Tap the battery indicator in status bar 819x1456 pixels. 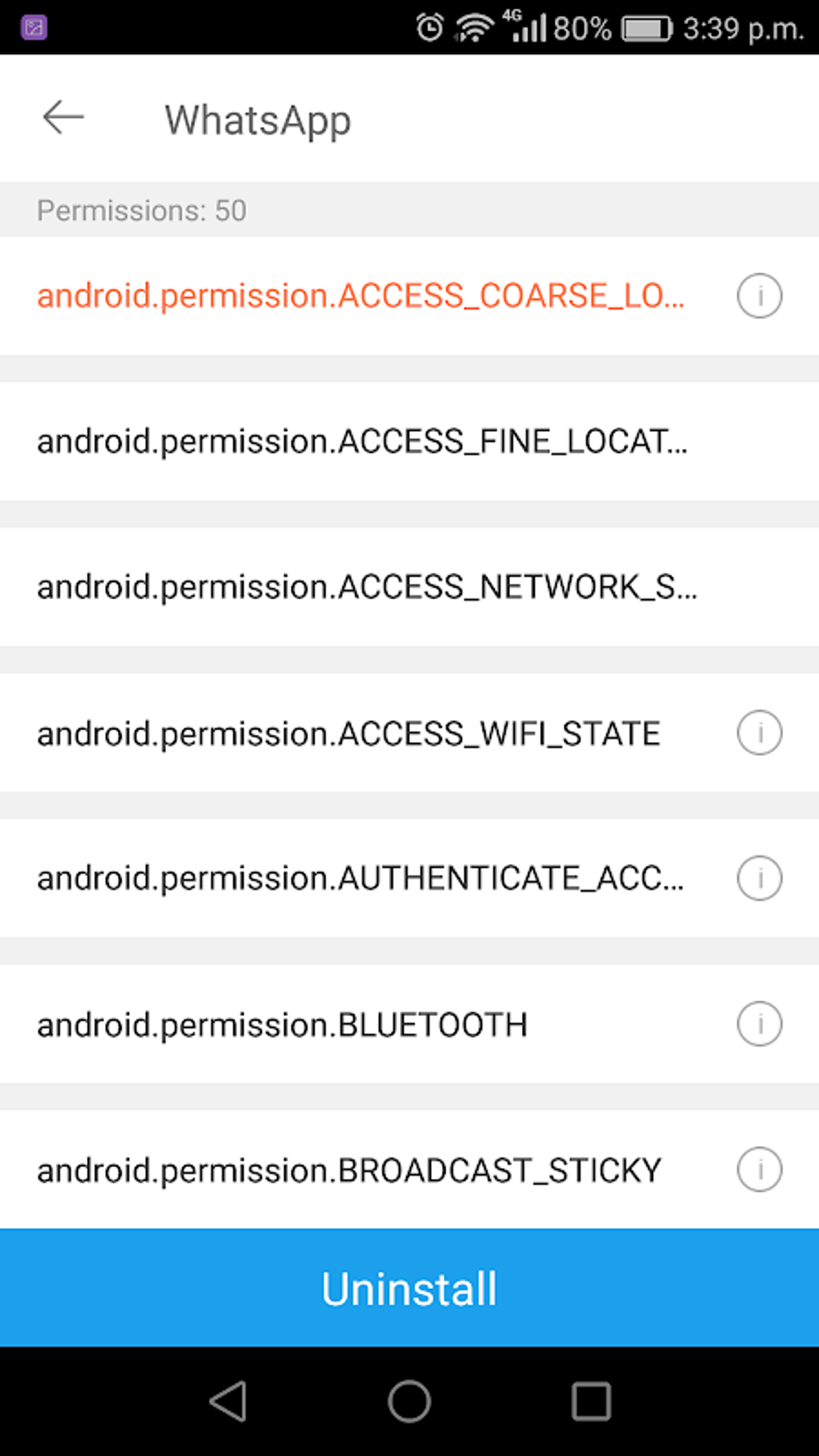(646, 29)
